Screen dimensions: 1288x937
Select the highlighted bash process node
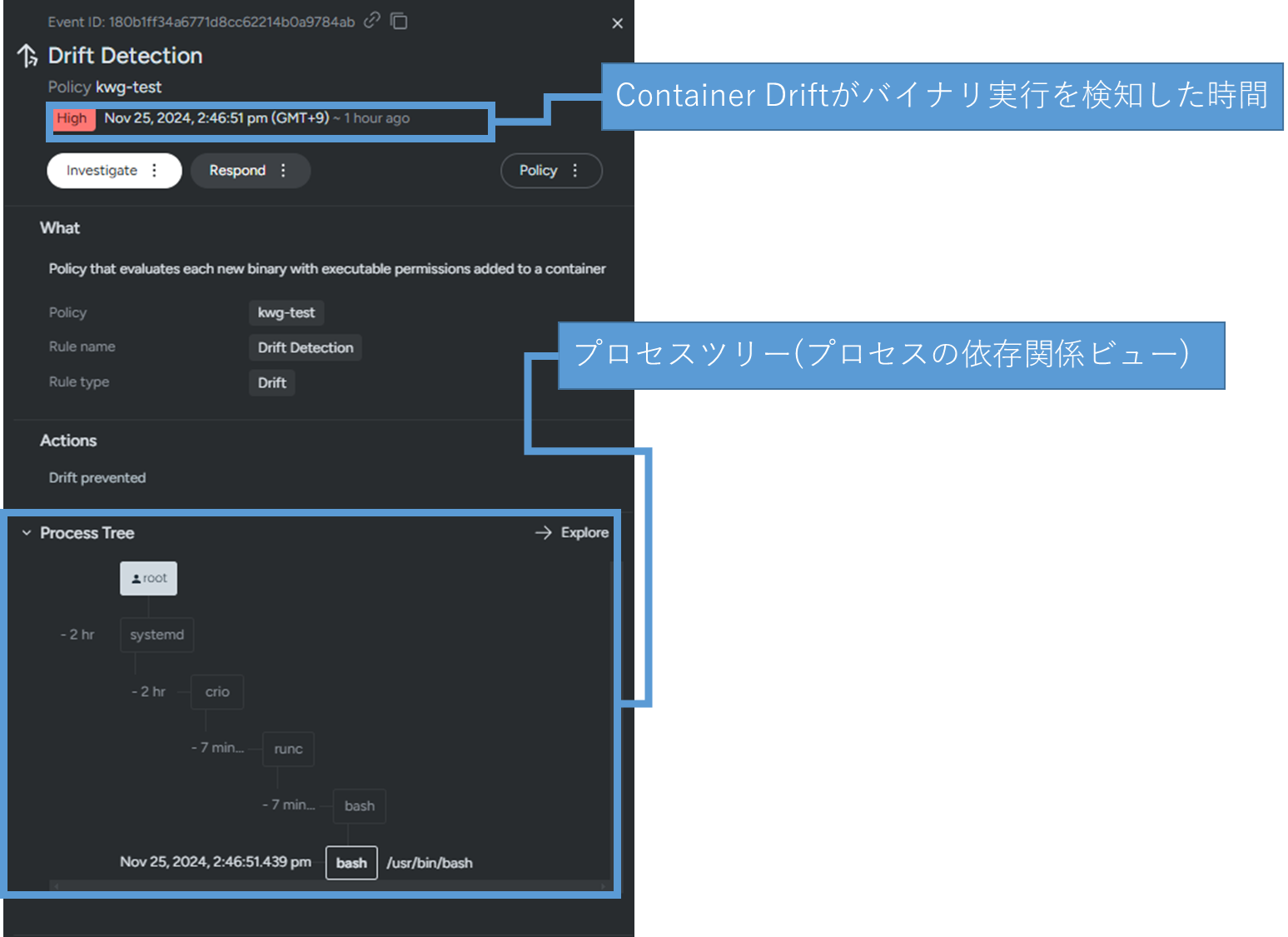351,863
